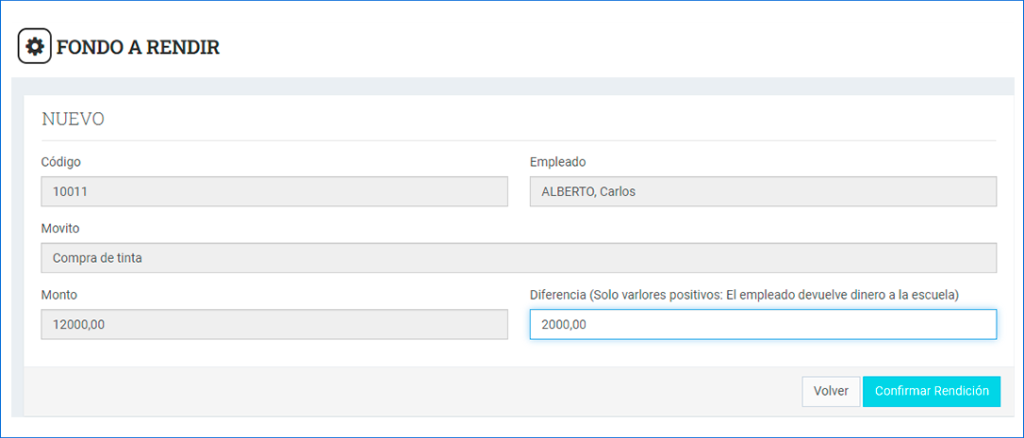Select the Código field showing 10011

coord(274,192)
